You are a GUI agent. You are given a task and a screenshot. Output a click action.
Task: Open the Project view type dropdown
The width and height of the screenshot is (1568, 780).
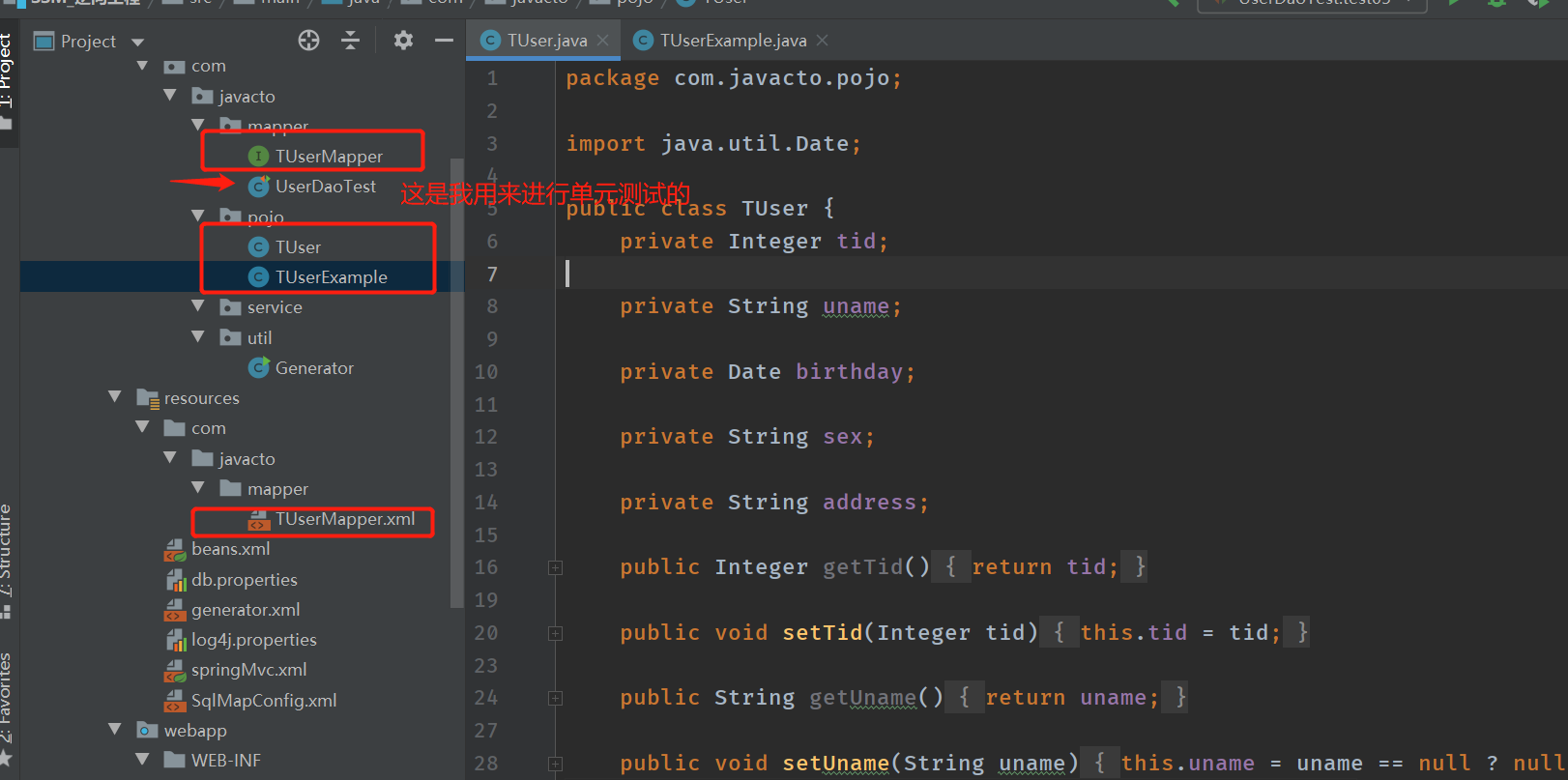pos(137,42)
